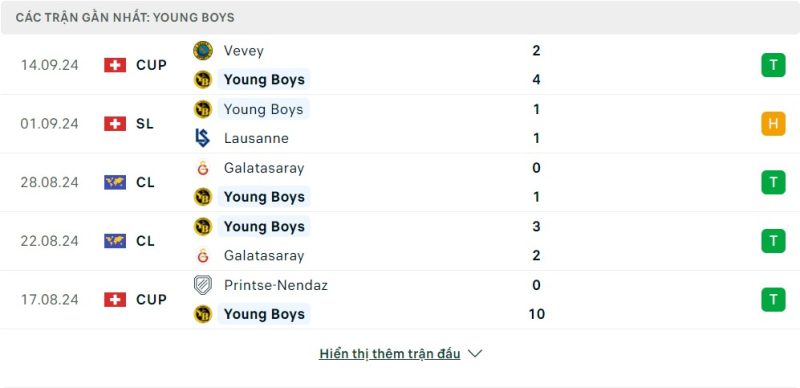The height and width of the screenshot is (388, 800).
Task: Expand more matches with the chevron arrow
Action: click(474, 354)
